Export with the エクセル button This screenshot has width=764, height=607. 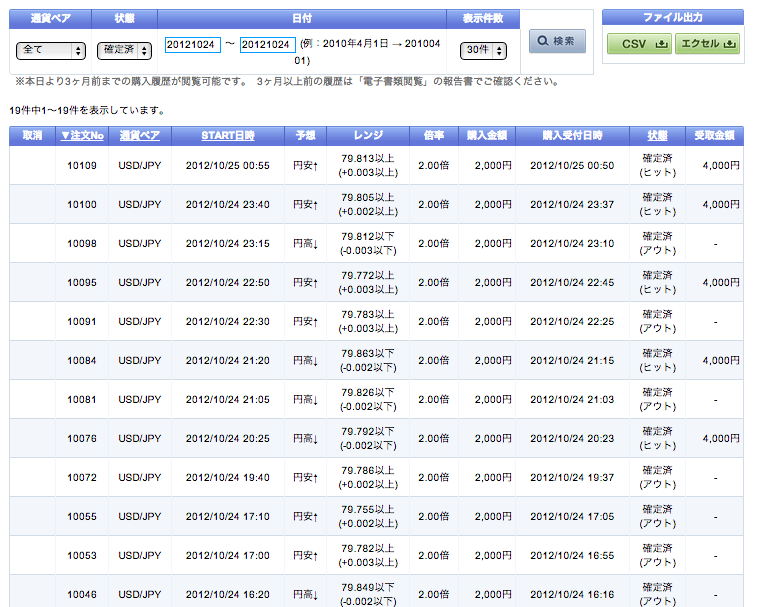pos(707,44)
